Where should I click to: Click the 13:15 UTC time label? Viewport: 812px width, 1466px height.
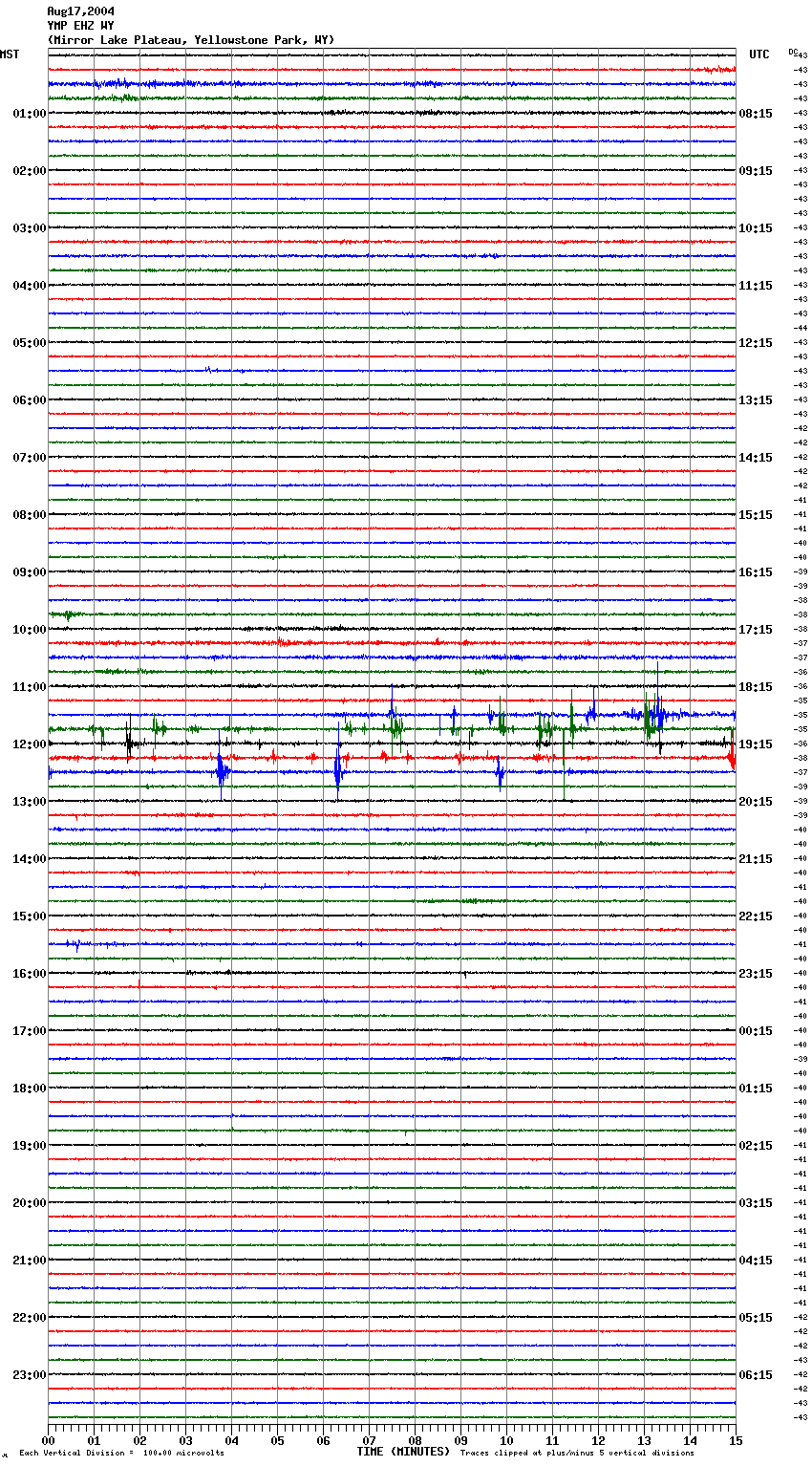click(x=756, y=400)
